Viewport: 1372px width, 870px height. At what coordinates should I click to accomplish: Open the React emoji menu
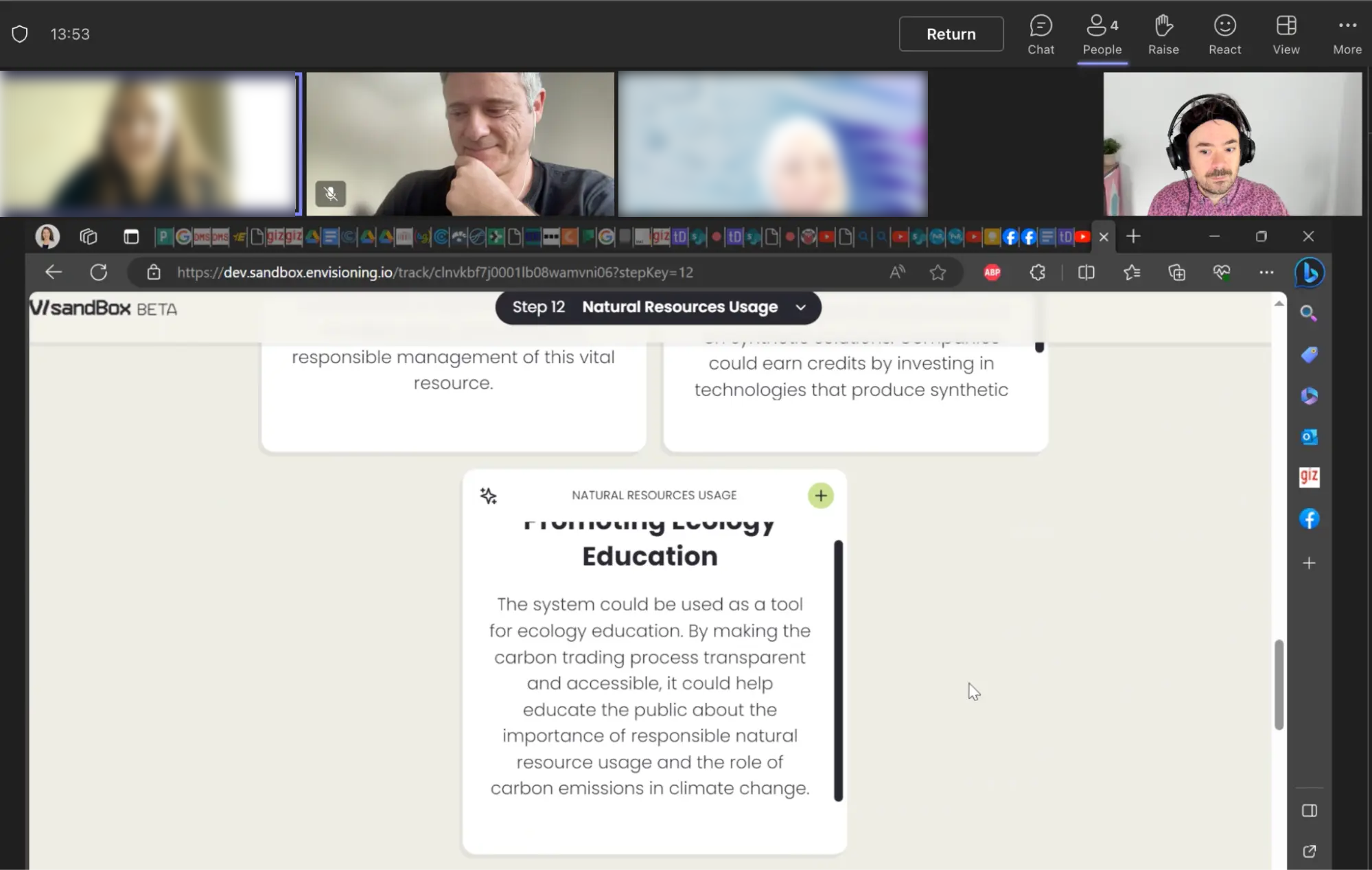point(1224,34)
